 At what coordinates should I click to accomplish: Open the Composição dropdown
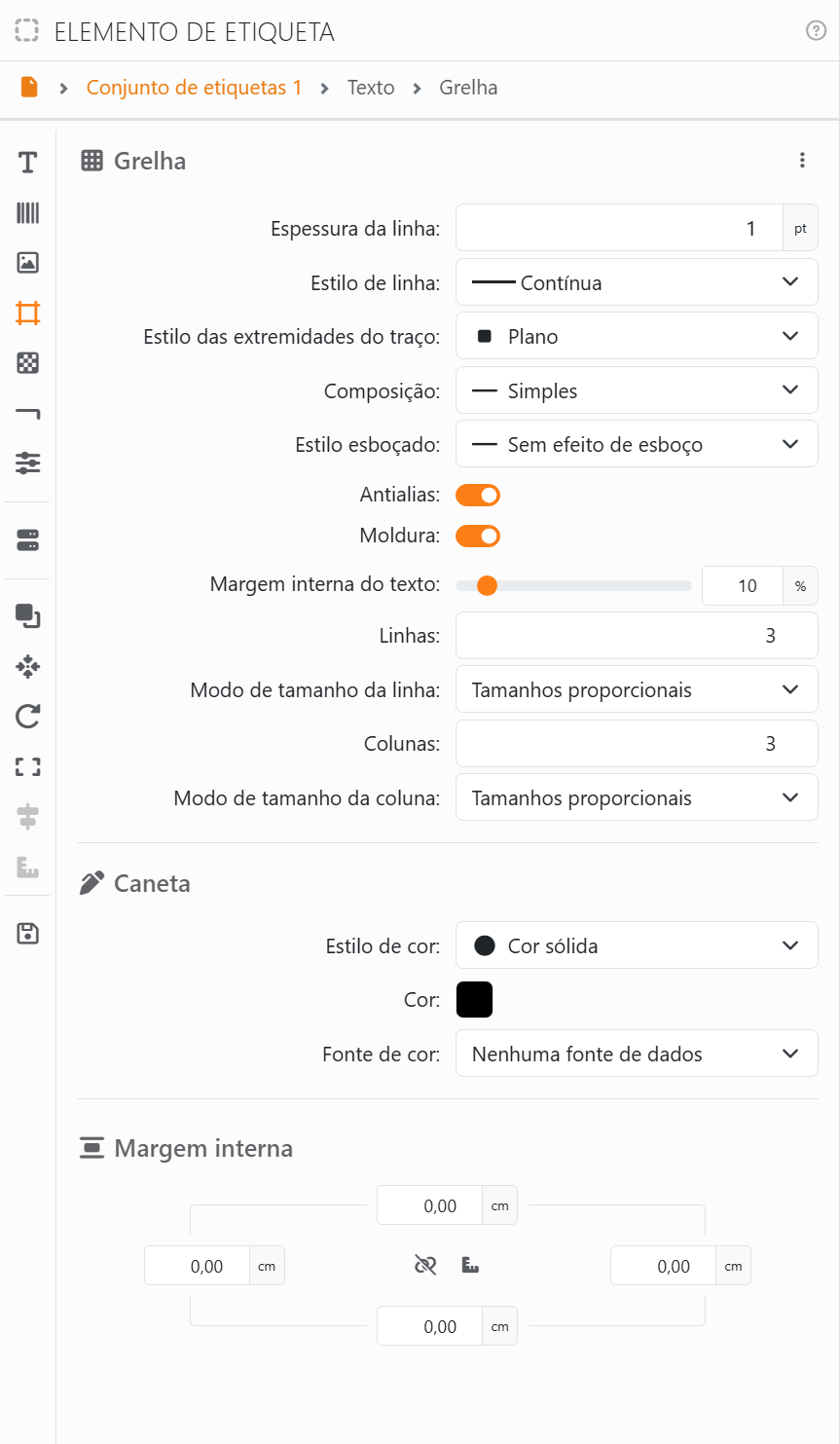637,390
